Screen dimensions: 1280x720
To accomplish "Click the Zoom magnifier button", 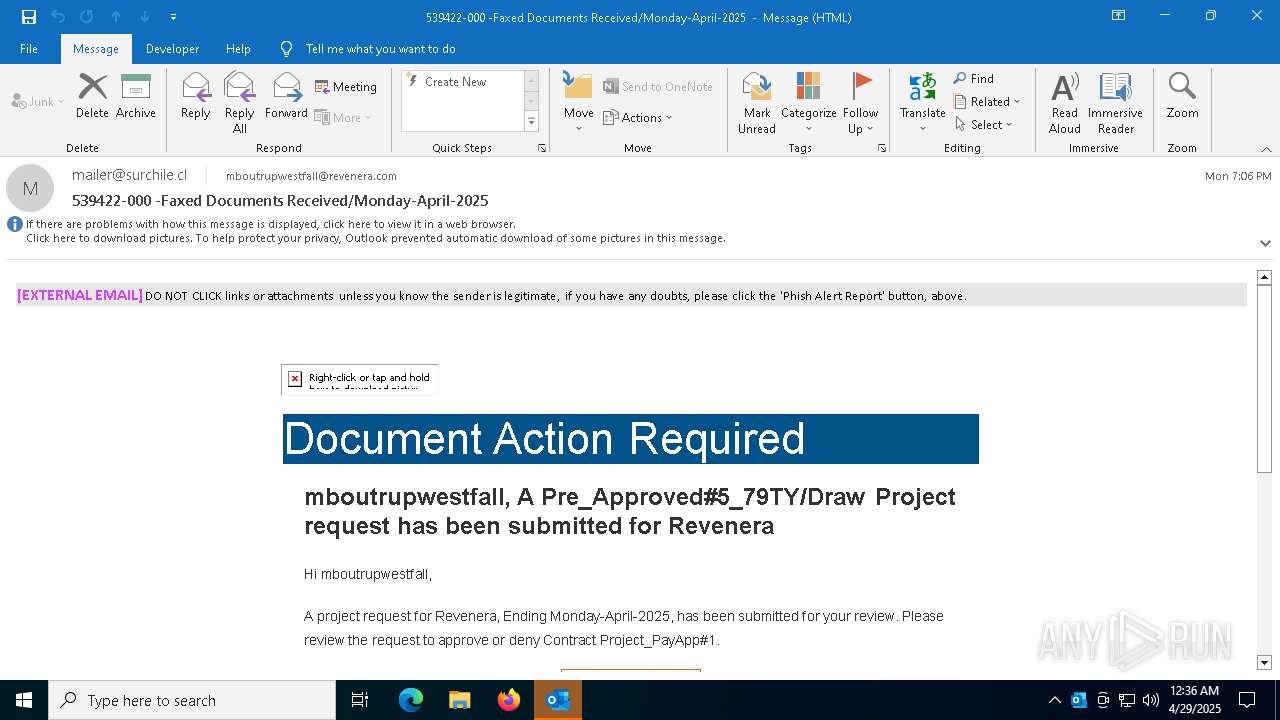I will pos(1182,96).
